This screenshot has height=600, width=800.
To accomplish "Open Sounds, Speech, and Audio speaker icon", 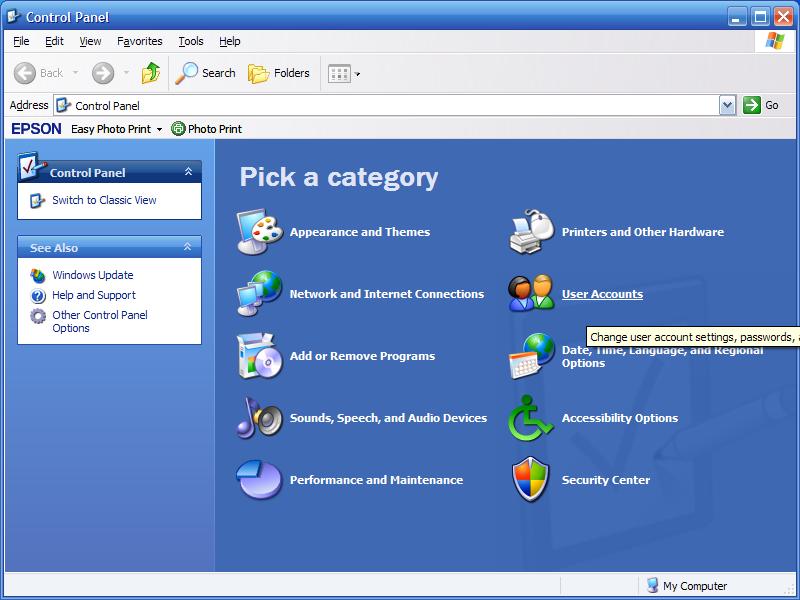I will tap(260, 418).
